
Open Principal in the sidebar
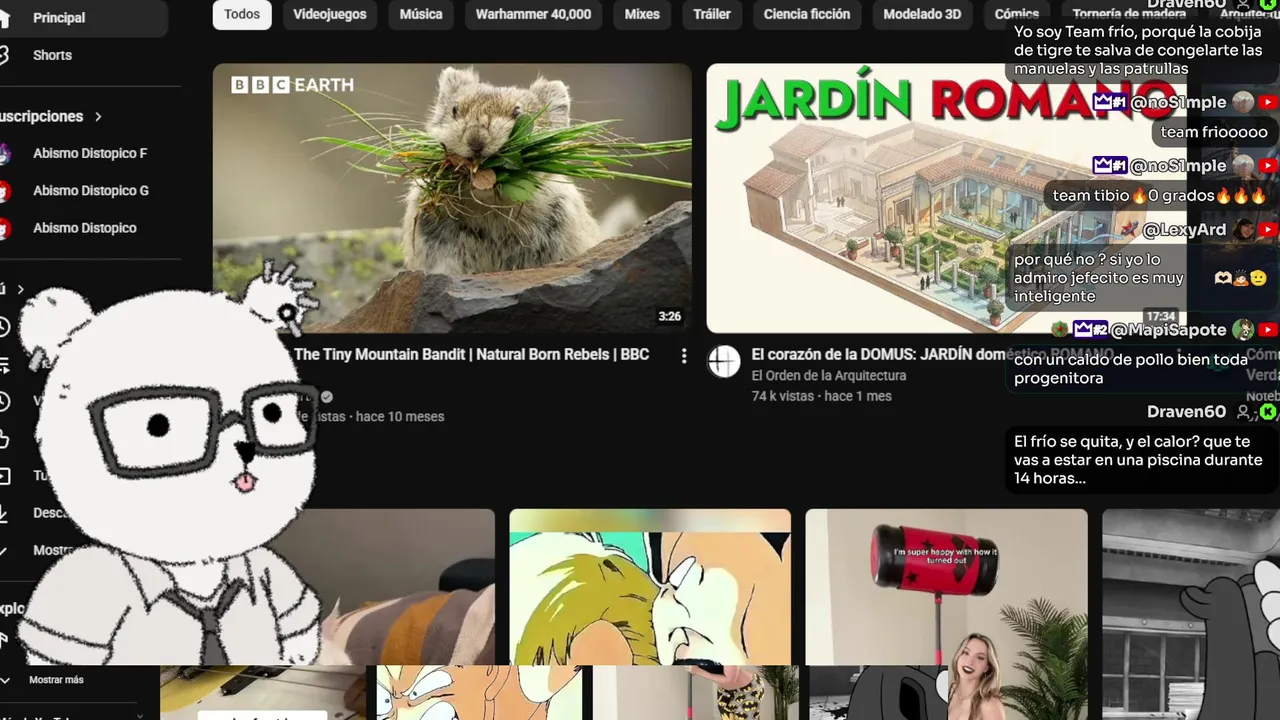(59, 18)
